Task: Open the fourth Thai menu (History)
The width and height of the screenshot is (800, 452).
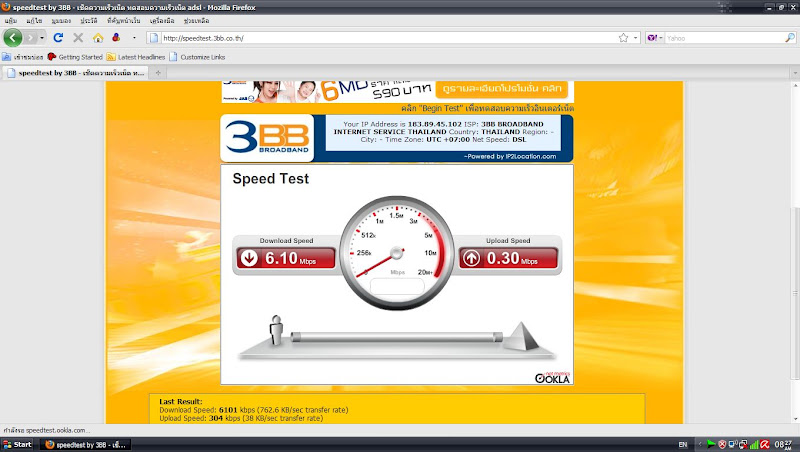Action: (88, 21)
